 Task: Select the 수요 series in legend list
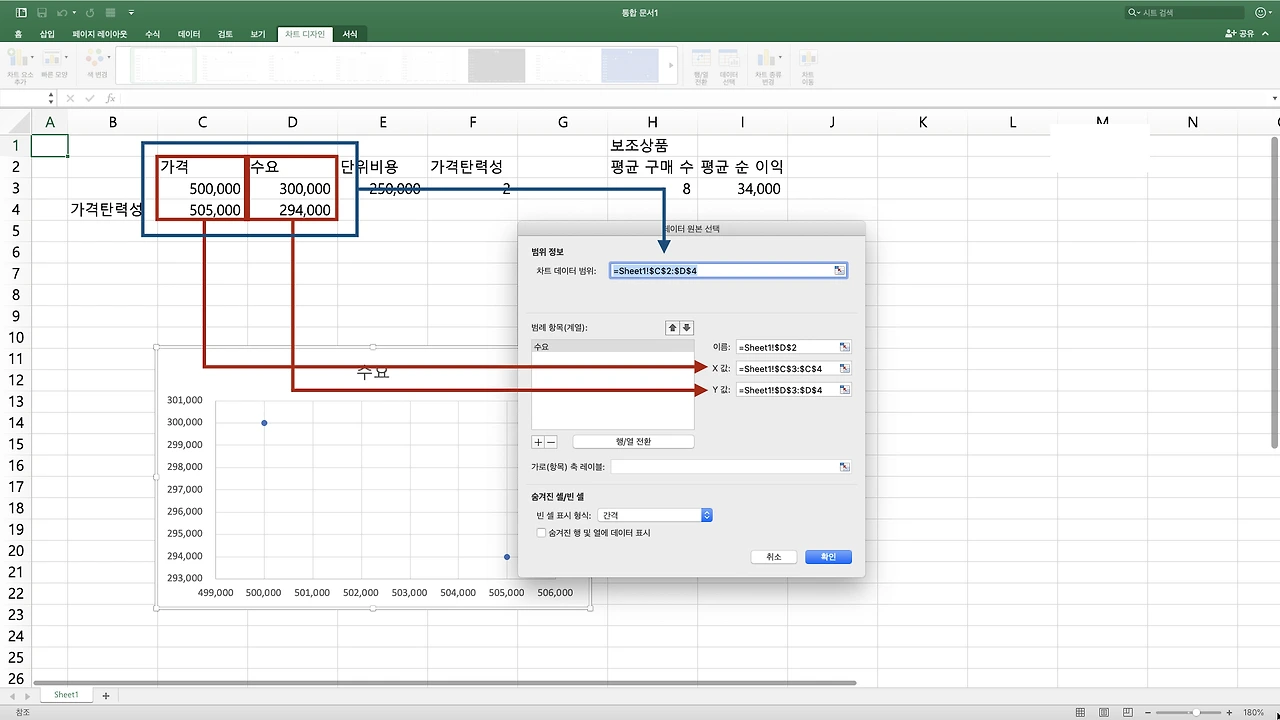tap(612, 347)
